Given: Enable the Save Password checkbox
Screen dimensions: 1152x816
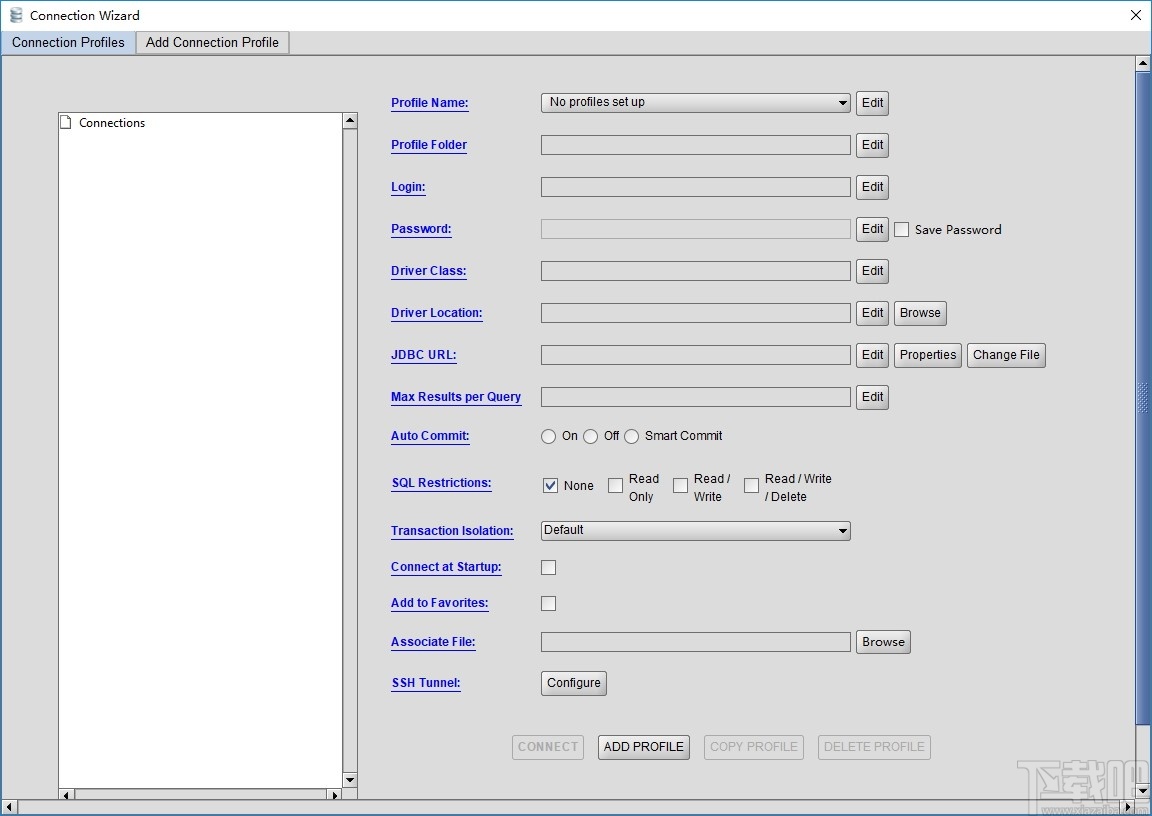Looking at the screenshot, I should tap(901, 229).
